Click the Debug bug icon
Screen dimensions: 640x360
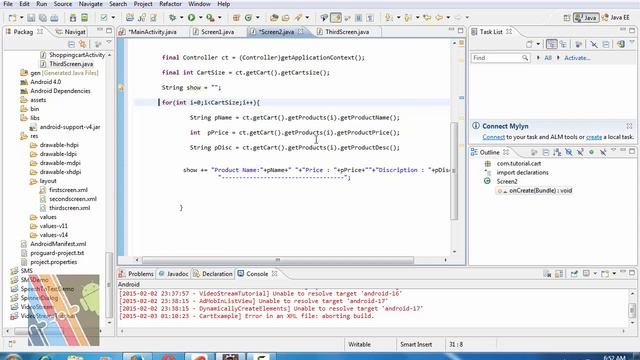(173, 18)
